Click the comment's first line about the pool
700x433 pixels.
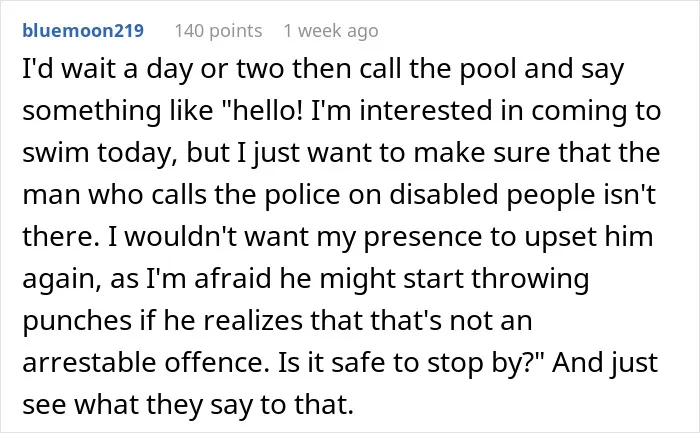[x=323, y=70]
